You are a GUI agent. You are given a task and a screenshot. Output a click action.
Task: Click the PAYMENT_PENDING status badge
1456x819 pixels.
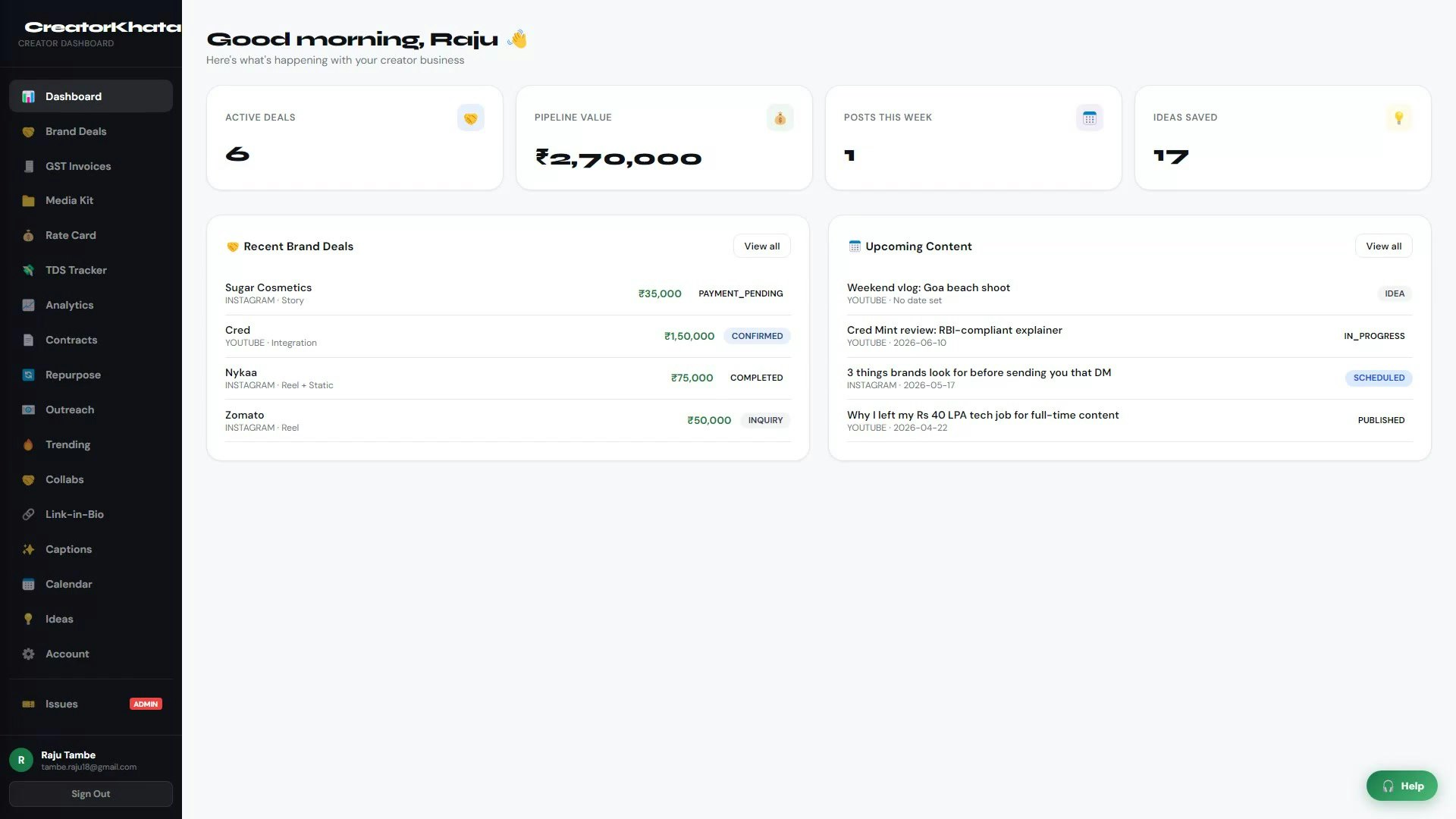tap(741, 293)
